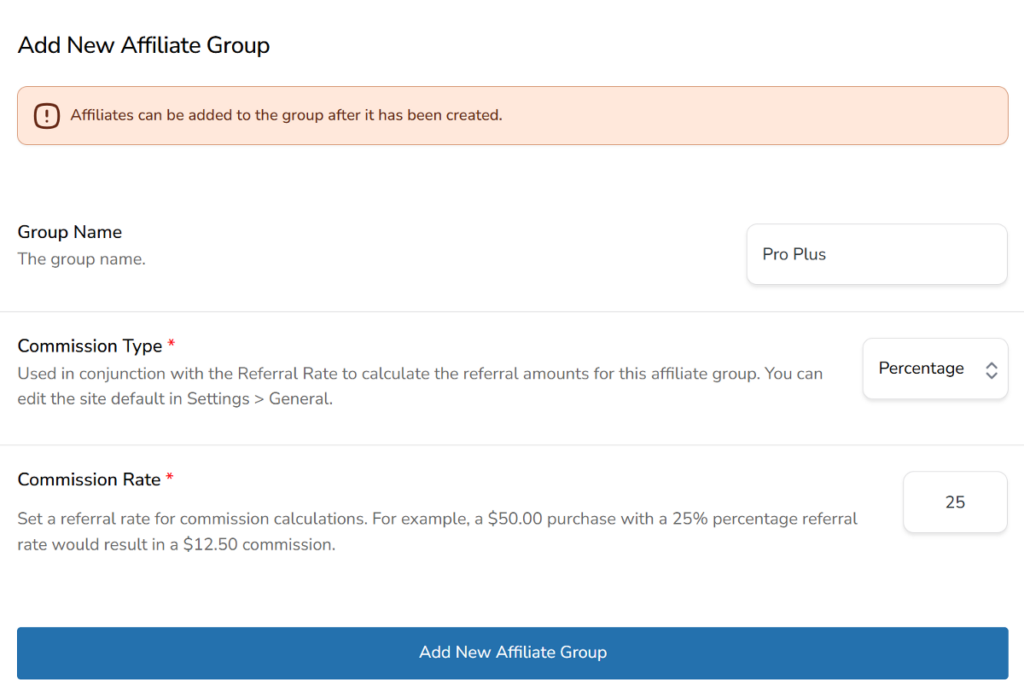
Task: Click the Group Name field label
Action: (69, 231)
